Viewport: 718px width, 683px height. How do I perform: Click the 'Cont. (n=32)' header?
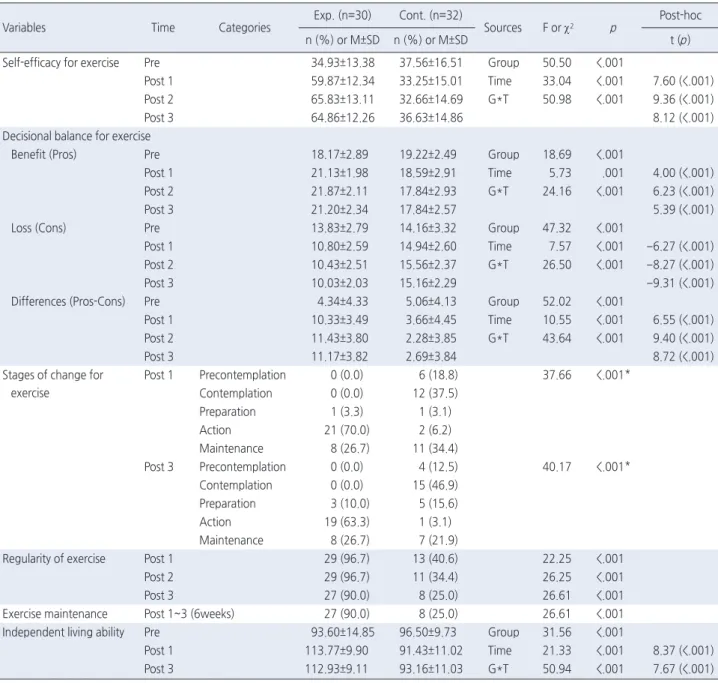(x=431, y=16)
